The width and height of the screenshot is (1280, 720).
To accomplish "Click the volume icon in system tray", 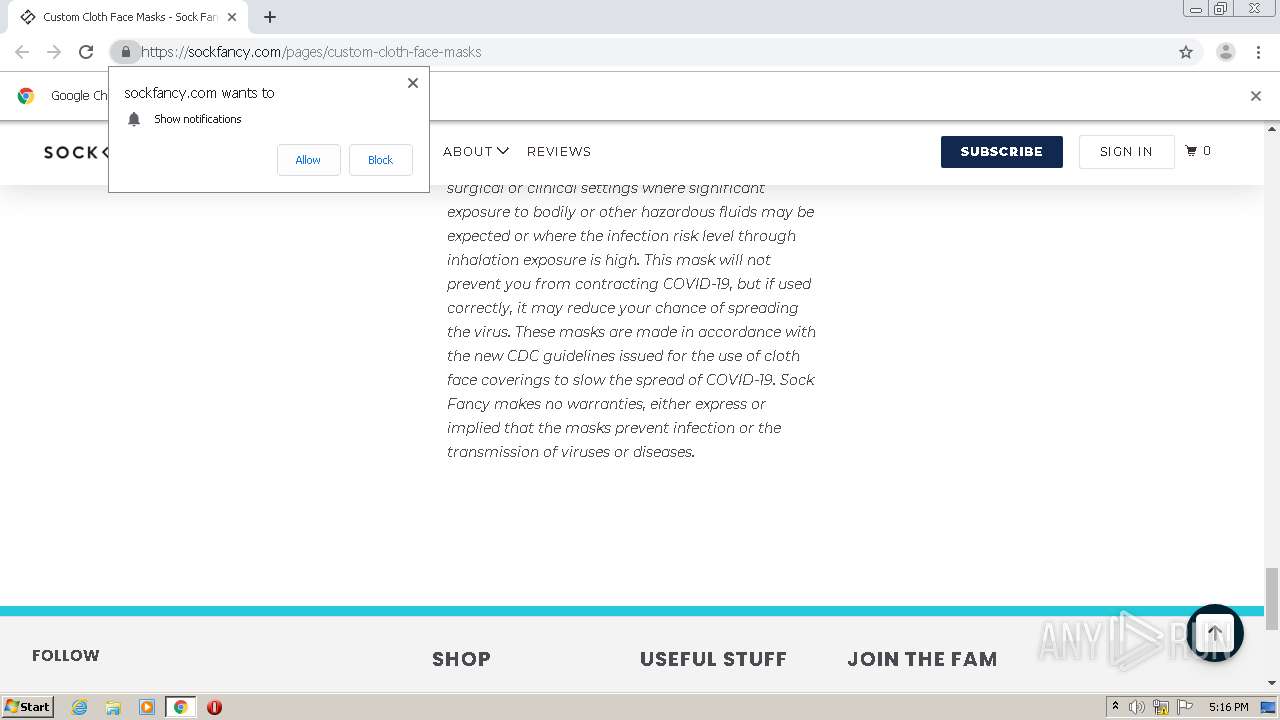I will coord(1137,707).
